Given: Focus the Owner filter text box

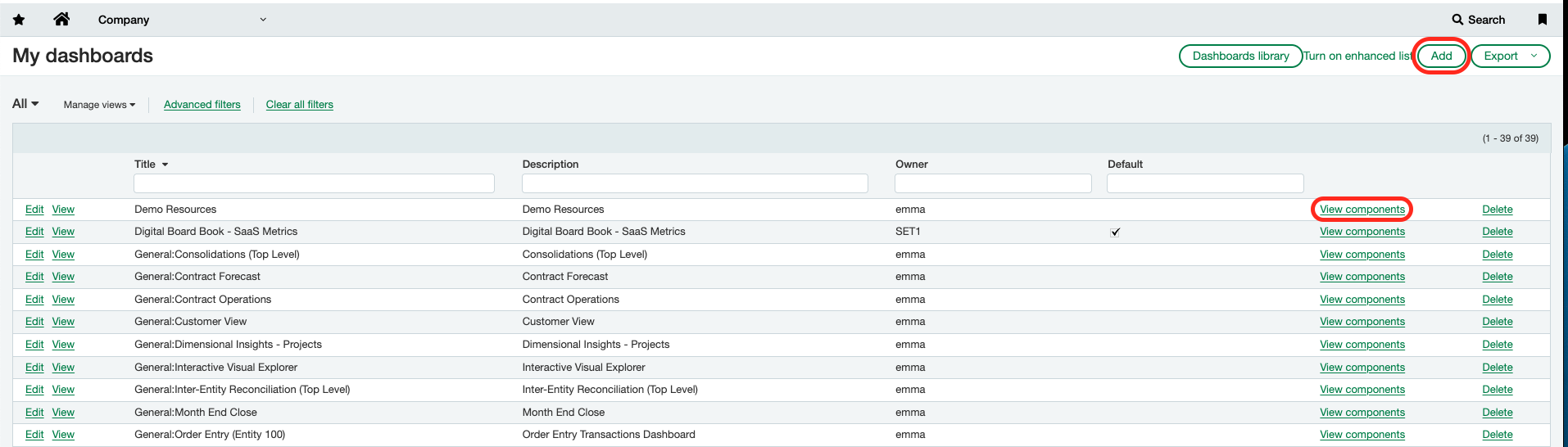Looking at the screenshot, I should (x=992, y=183).
